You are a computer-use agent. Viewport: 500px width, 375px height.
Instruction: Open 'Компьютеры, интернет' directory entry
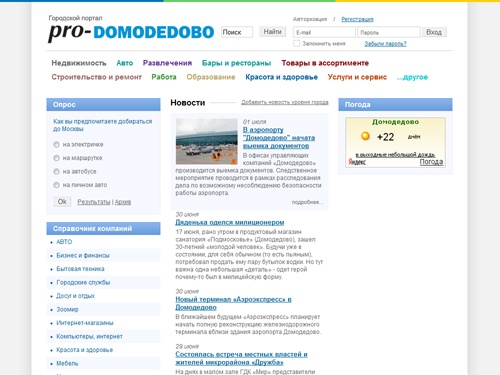(x=90, y=336)
